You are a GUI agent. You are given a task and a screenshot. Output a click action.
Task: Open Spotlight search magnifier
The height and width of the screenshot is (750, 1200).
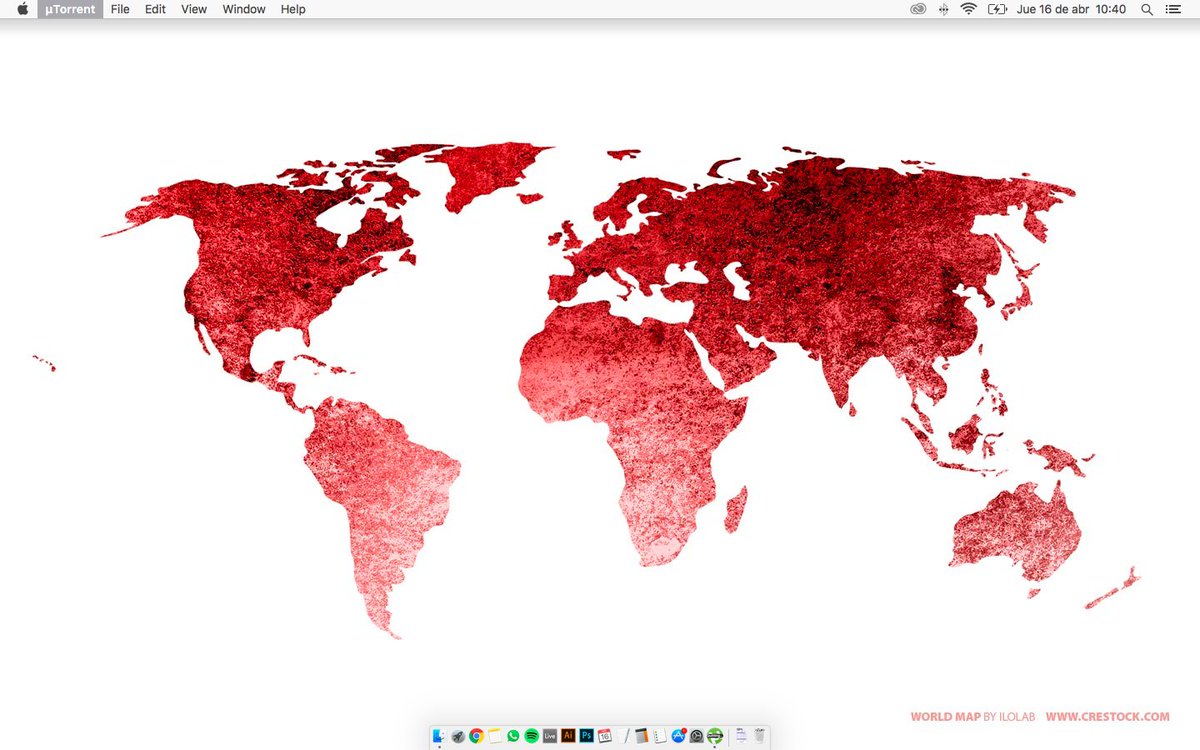tap(1147, 9)
